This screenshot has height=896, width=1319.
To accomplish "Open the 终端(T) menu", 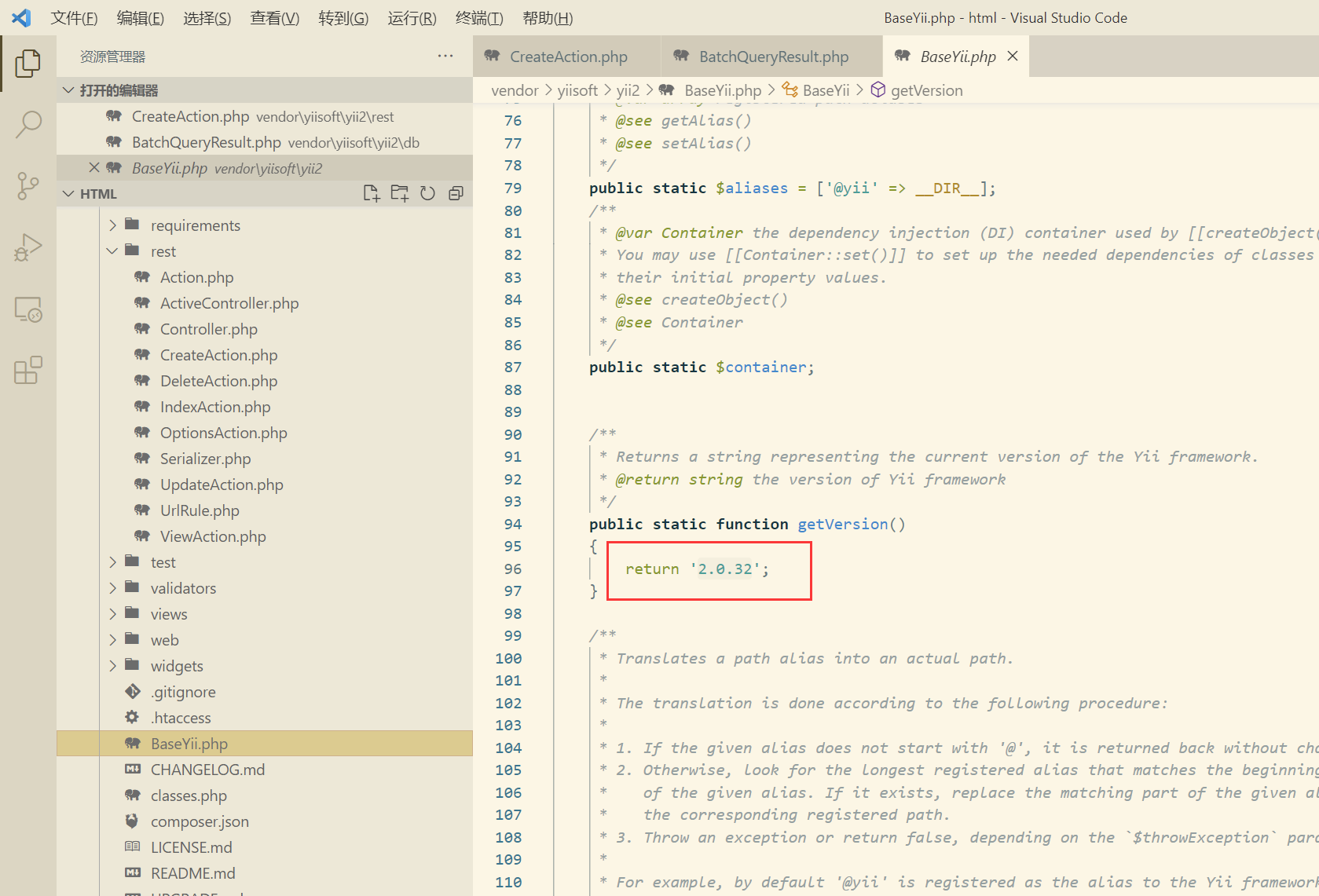I will (x=479, y=17).
